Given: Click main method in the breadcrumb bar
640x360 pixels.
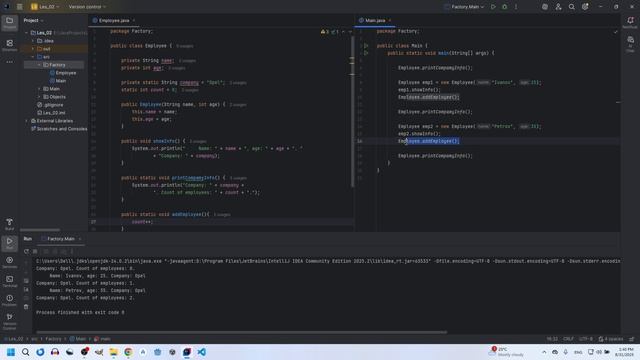Looking at the screenshot, I should (x=102, y=339).
